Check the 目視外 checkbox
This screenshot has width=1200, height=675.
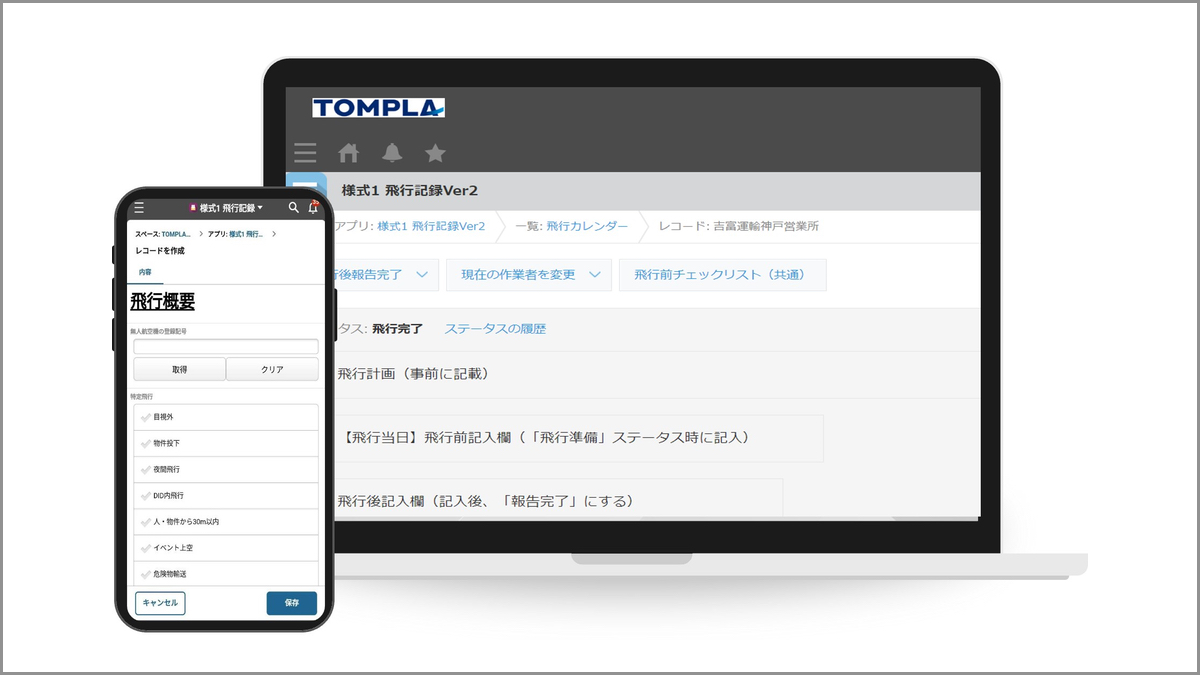(146, 416)
